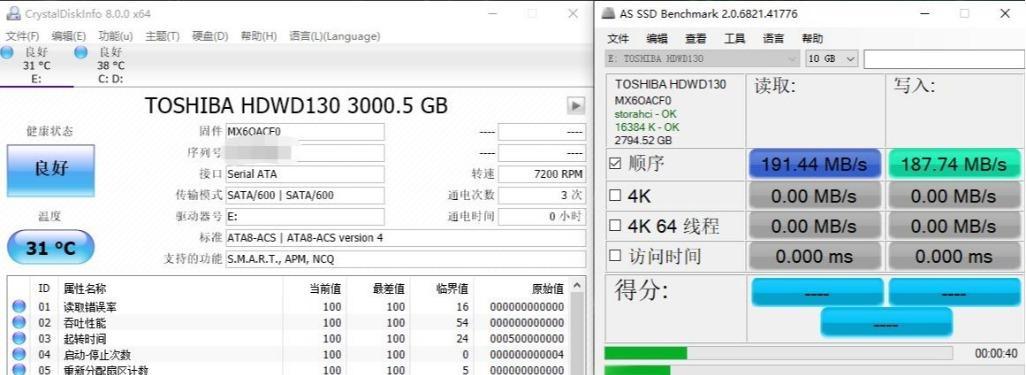Click the empty text field beside 10 GB
This screenshot has width=1026, height=375.
[x=944, y=59]
